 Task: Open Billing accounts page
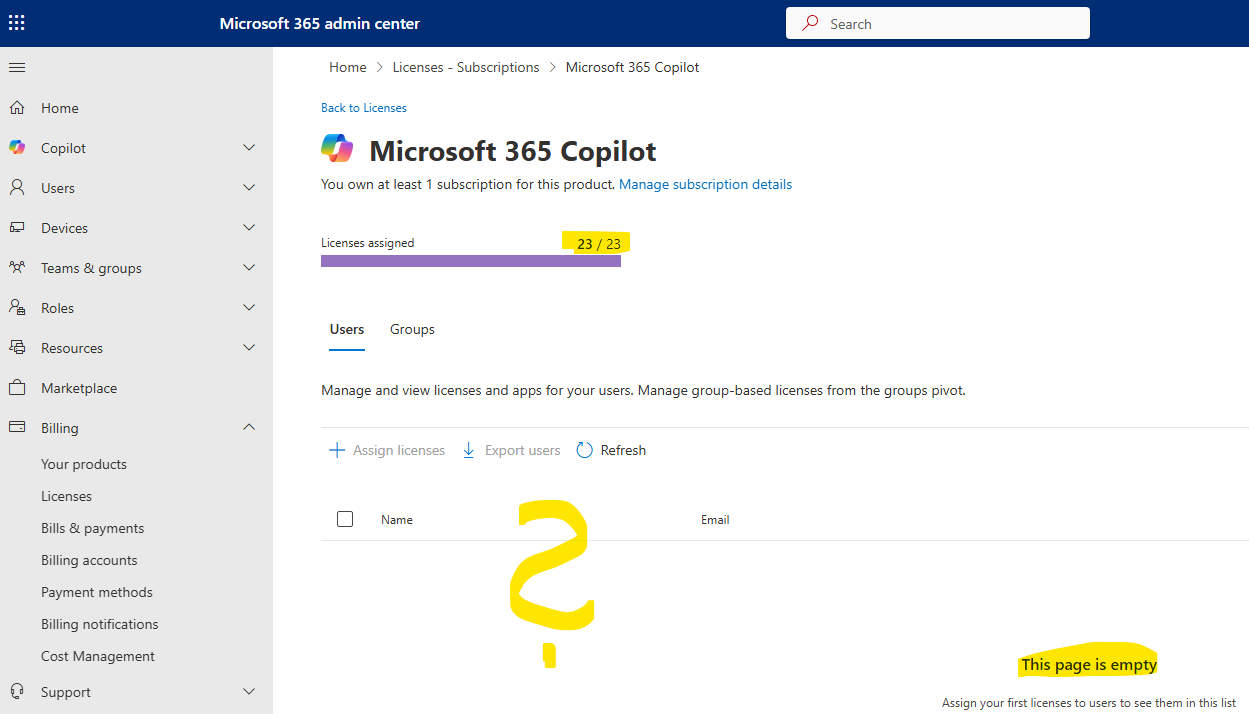click(89, 560)
